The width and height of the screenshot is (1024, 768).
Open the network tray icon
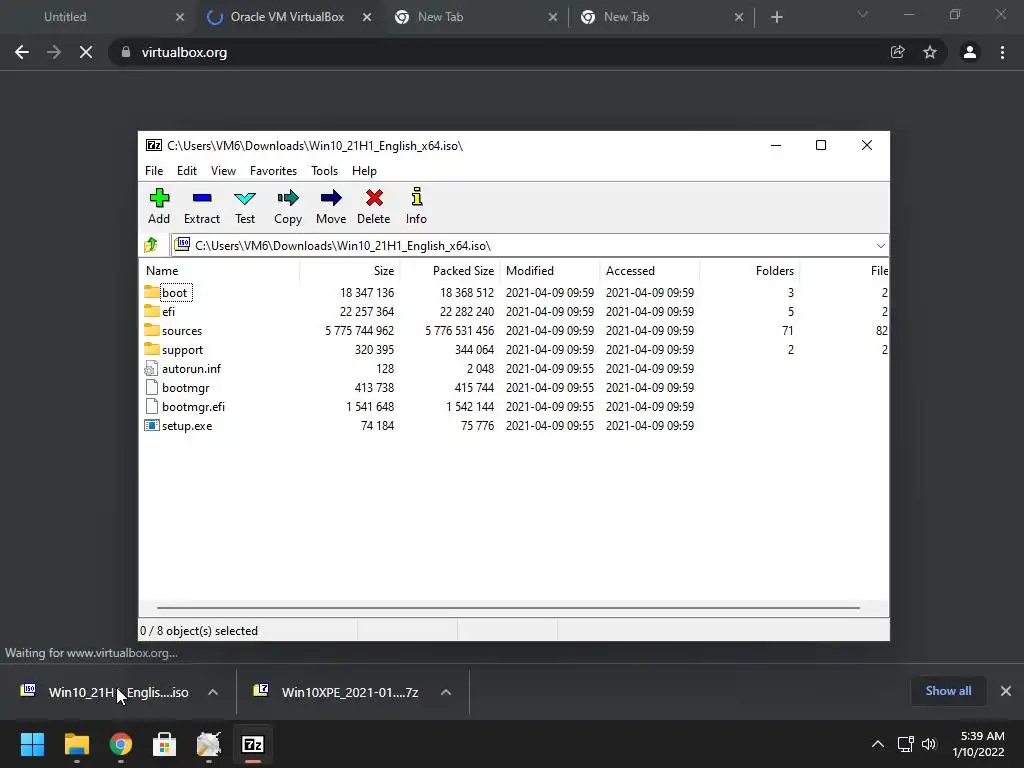pyautogui.click(x=905, y=744)
